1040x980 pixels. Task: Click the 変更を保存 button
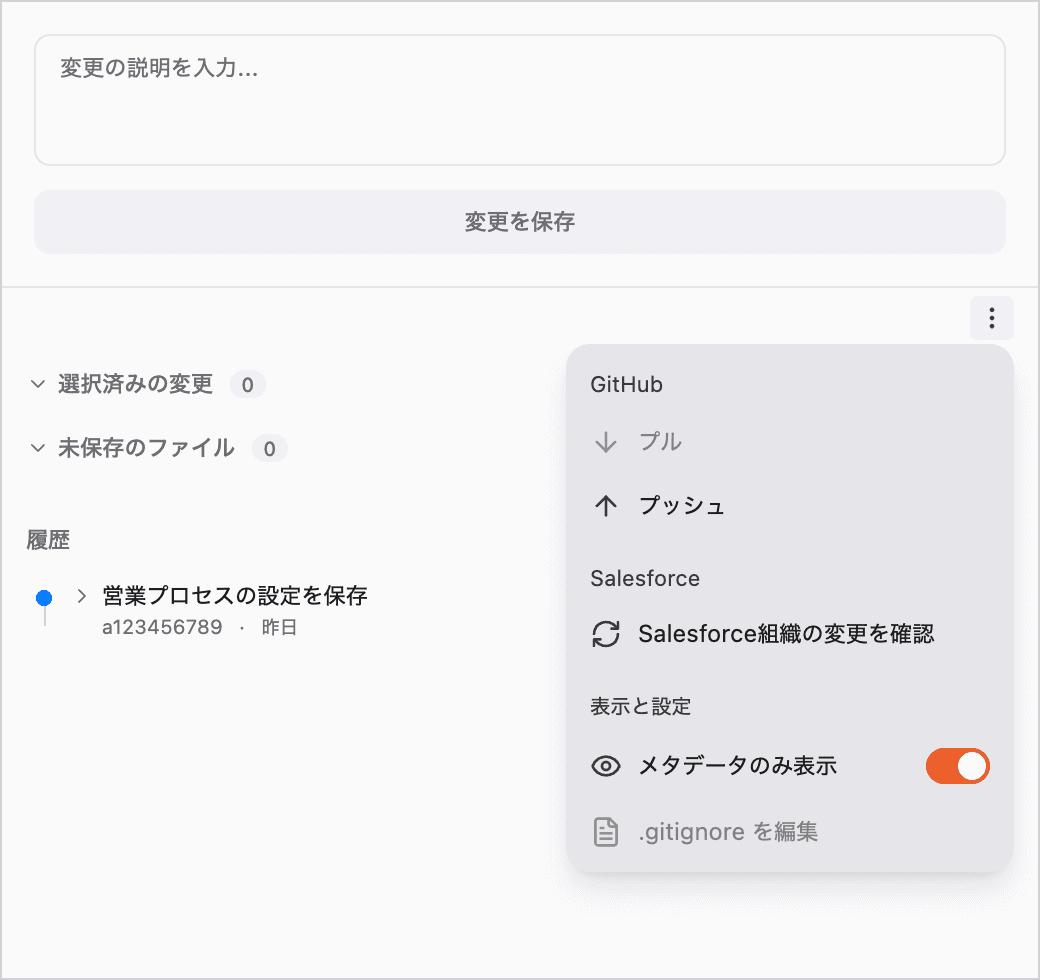point(520,222)
